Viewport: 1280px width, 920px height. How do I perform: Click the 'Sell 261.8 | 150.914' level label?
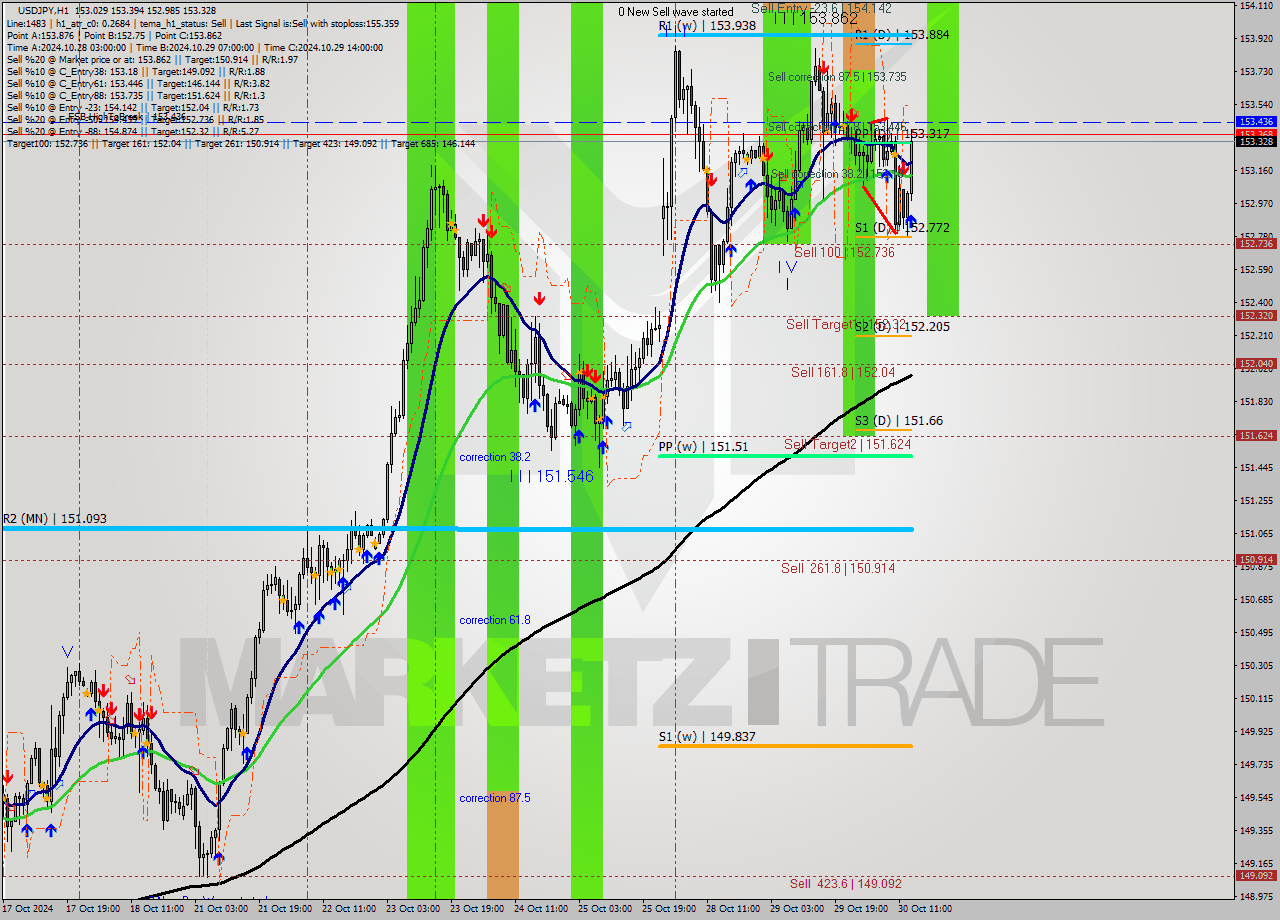click(838, 568)
